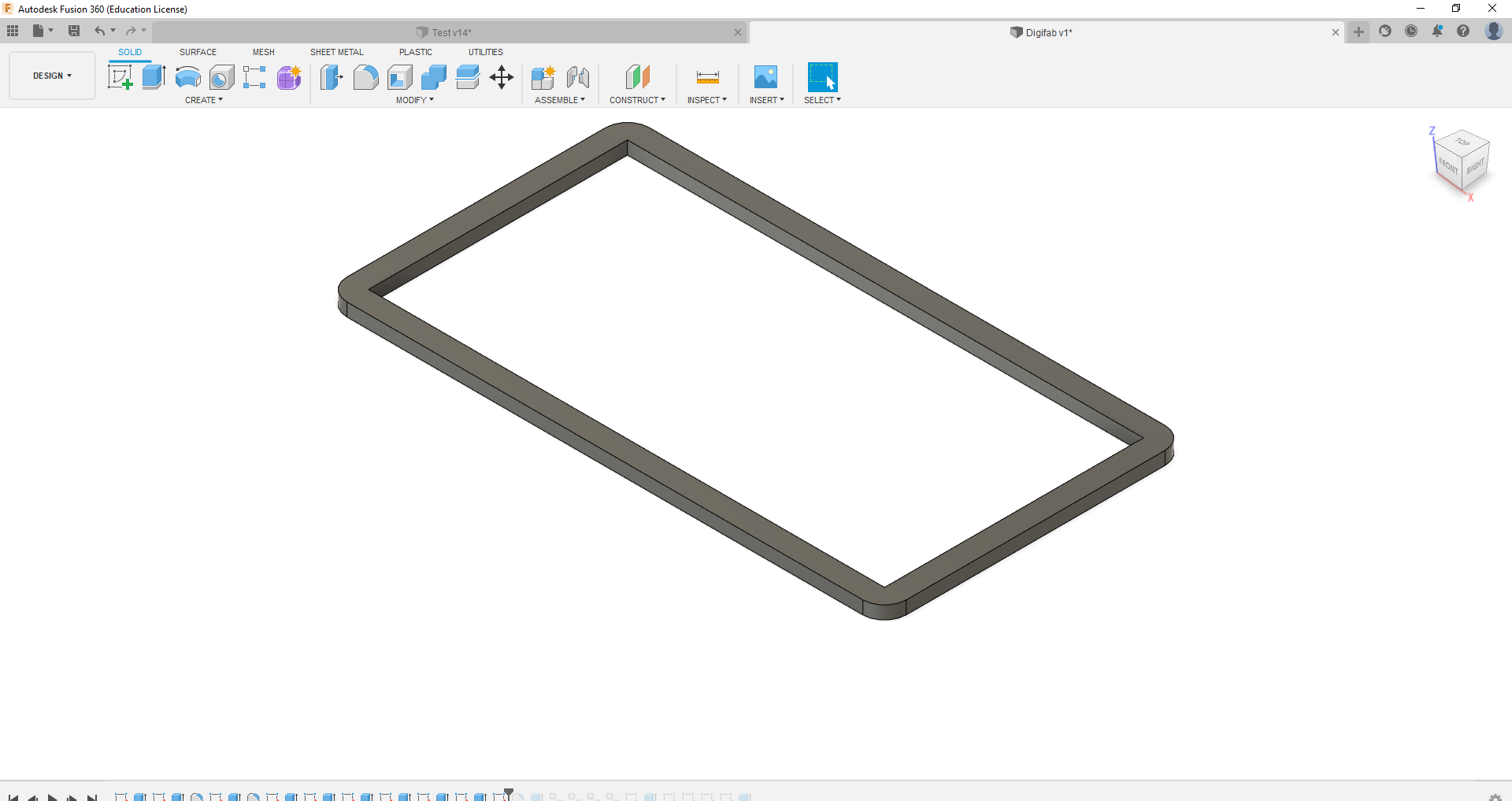This screenshot has width=1512, height=801.
Task: Step forward one feature in the timeline
Action: pyautogui.click(x=72, y=797)
